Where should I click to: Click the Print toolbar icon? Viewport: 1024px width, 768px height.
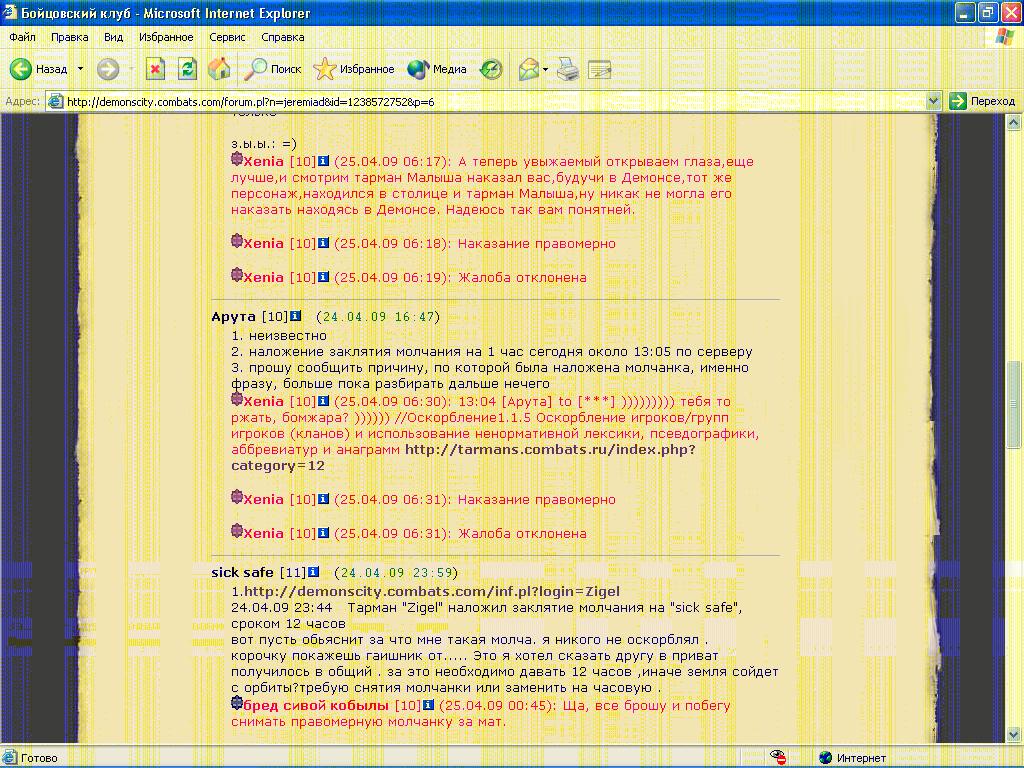568,69
